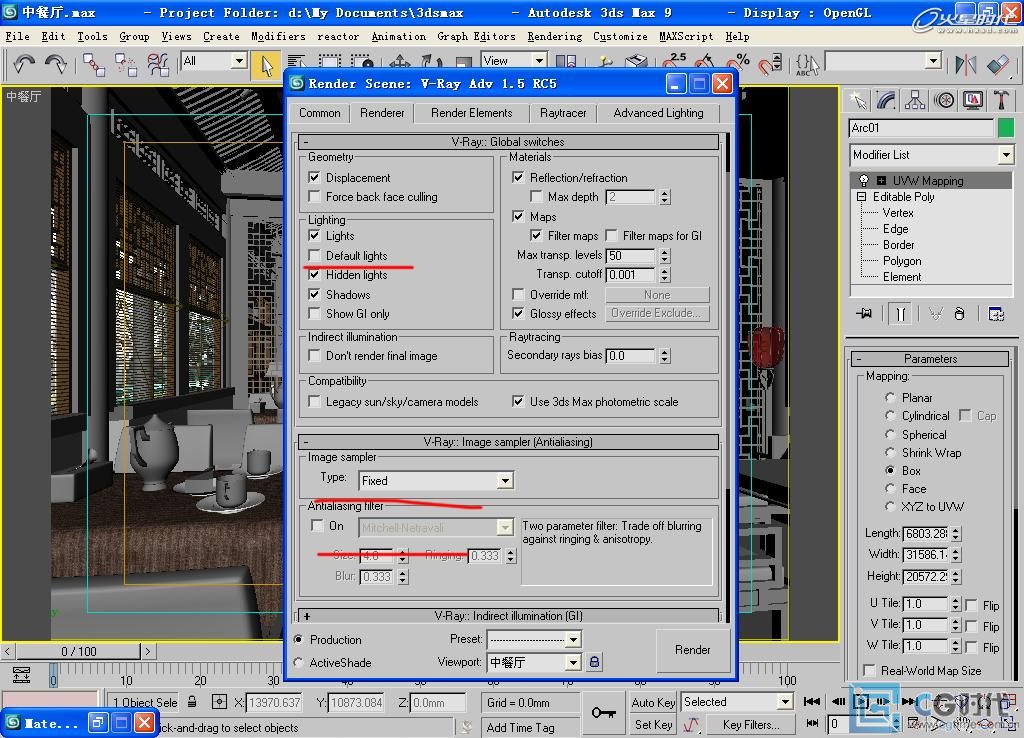This screenshot has width=1024, height=738.
Task: Expand the Modifier List dropdown
Action: pyautogui.click(x=1005, y=155)
